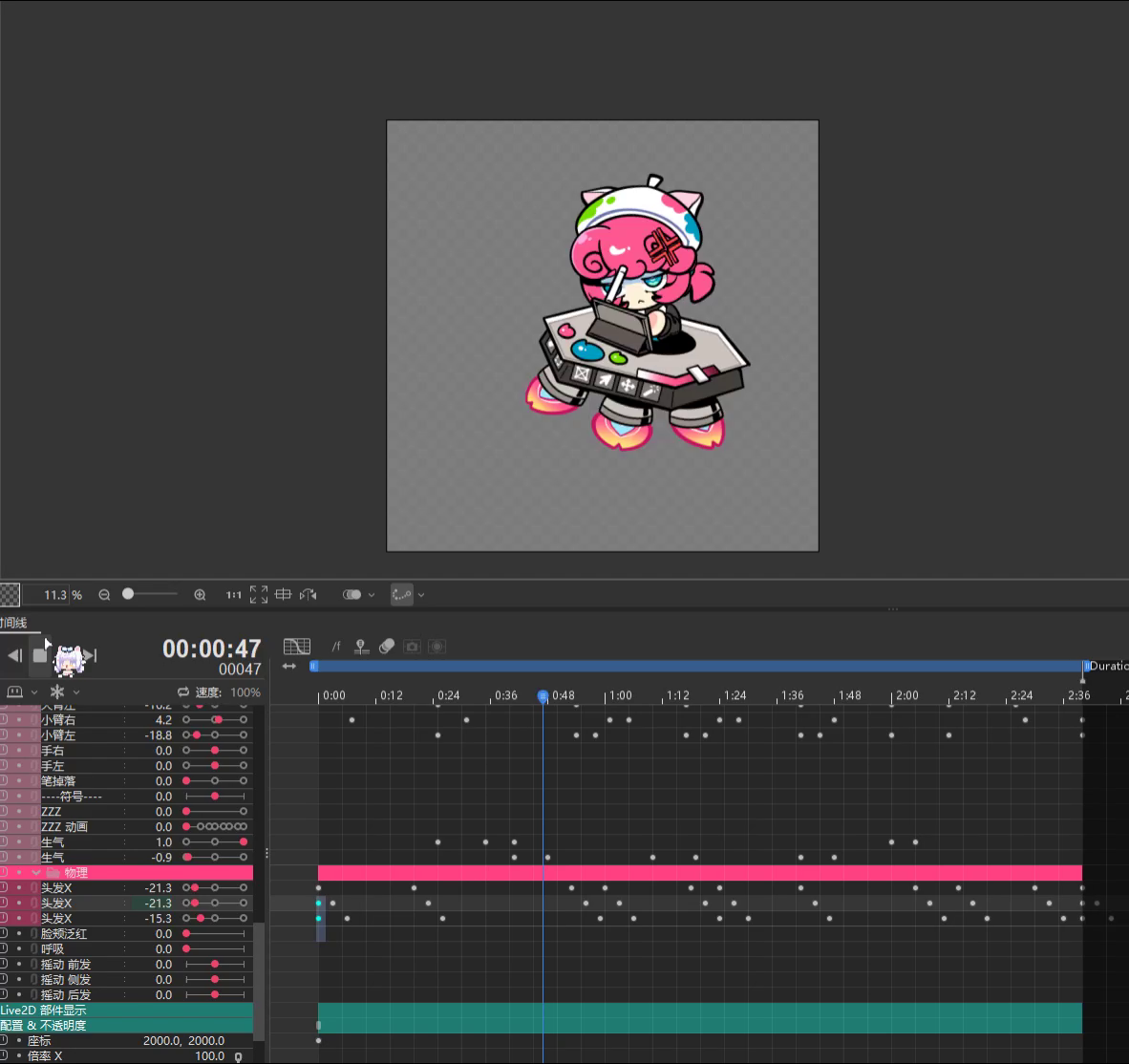Collapse the 物理 folder group
Image resolution: width=1129 pixels, height=1064 pixels.
point(36,872)
